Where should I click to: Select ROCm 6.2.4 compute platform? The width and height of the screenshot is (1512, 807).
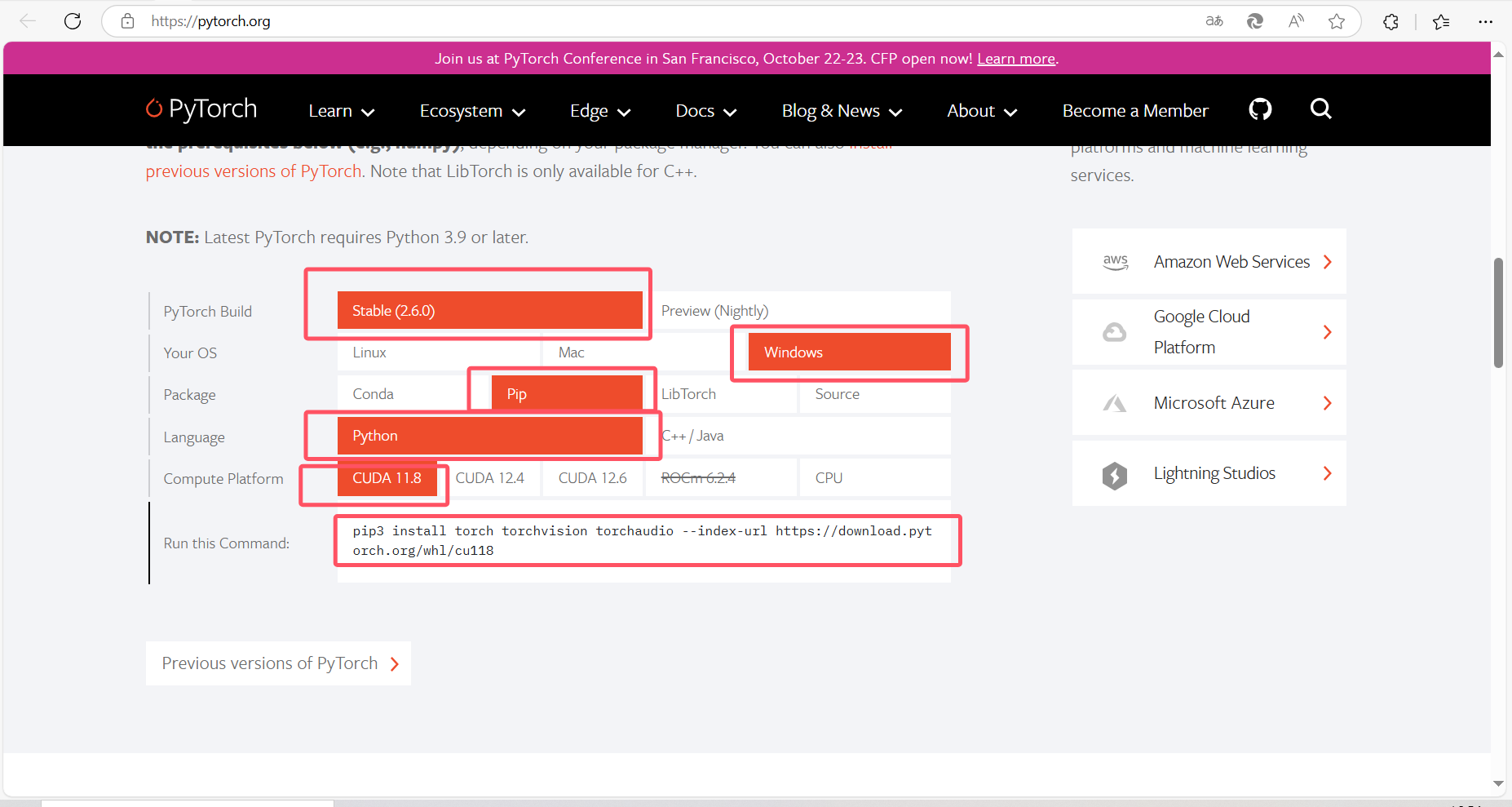[x=721, y=477]
